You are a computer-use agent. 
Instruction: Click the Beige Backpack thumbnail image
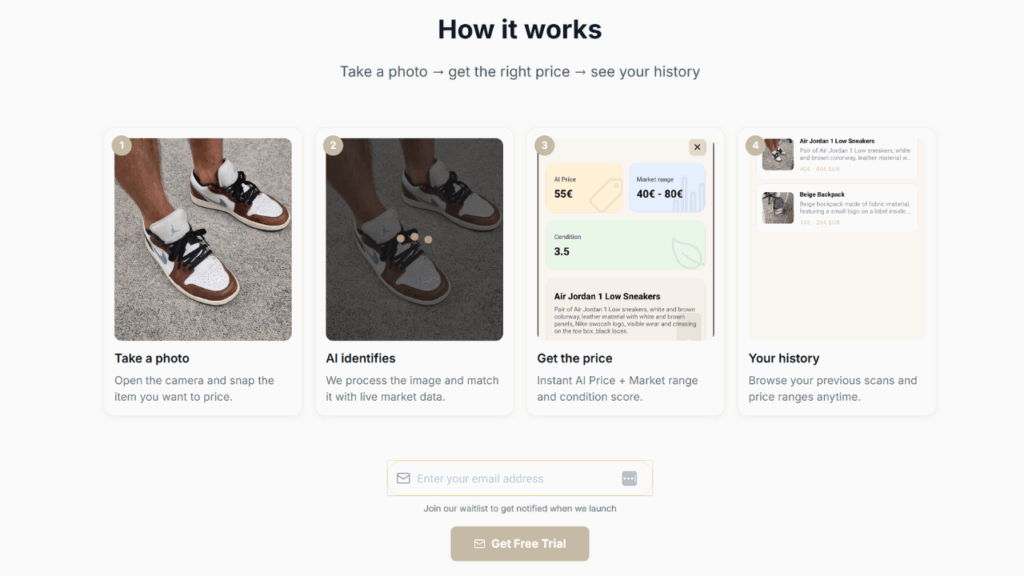[778, 207]
